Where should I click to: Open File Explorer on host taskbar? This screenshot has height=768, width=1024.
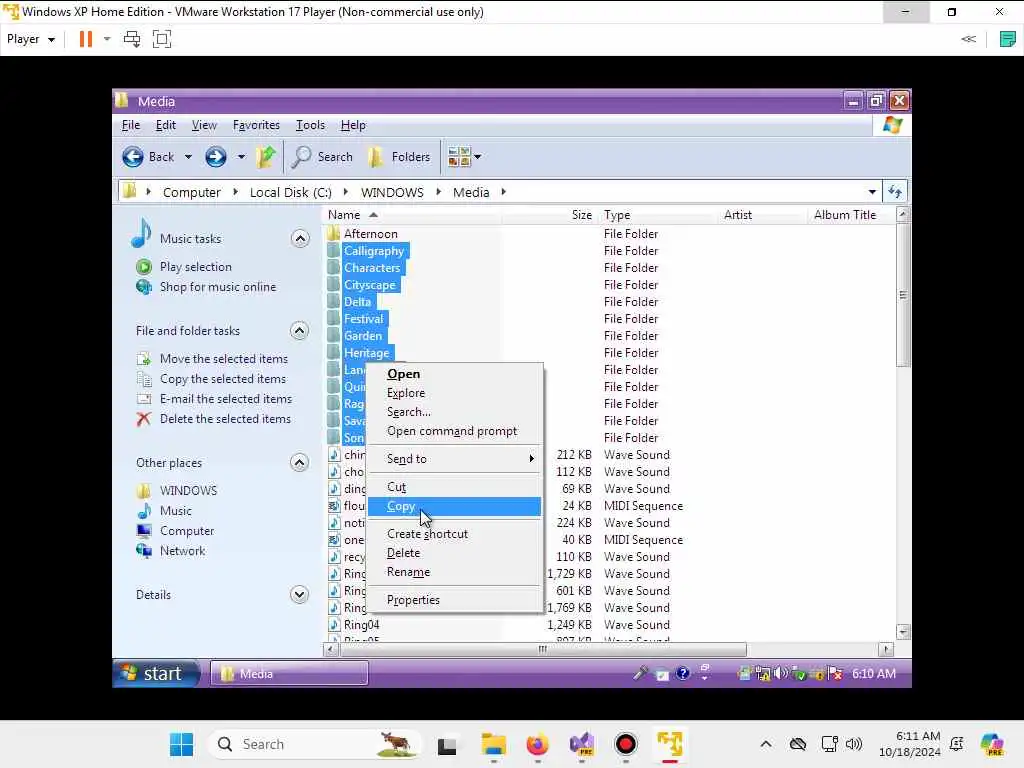tap(494, 744)
